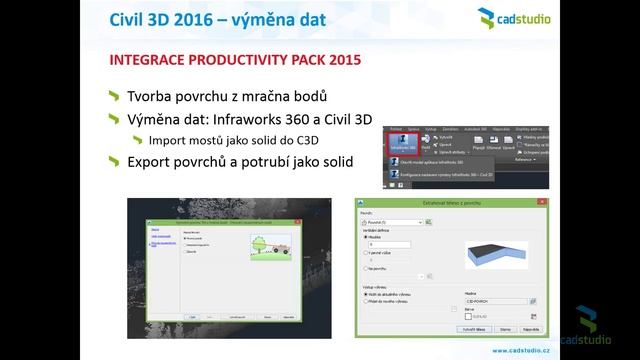640x360 pixels.
Task: Click Nápověda in point cloud wizard
Action: coord(289,317)
